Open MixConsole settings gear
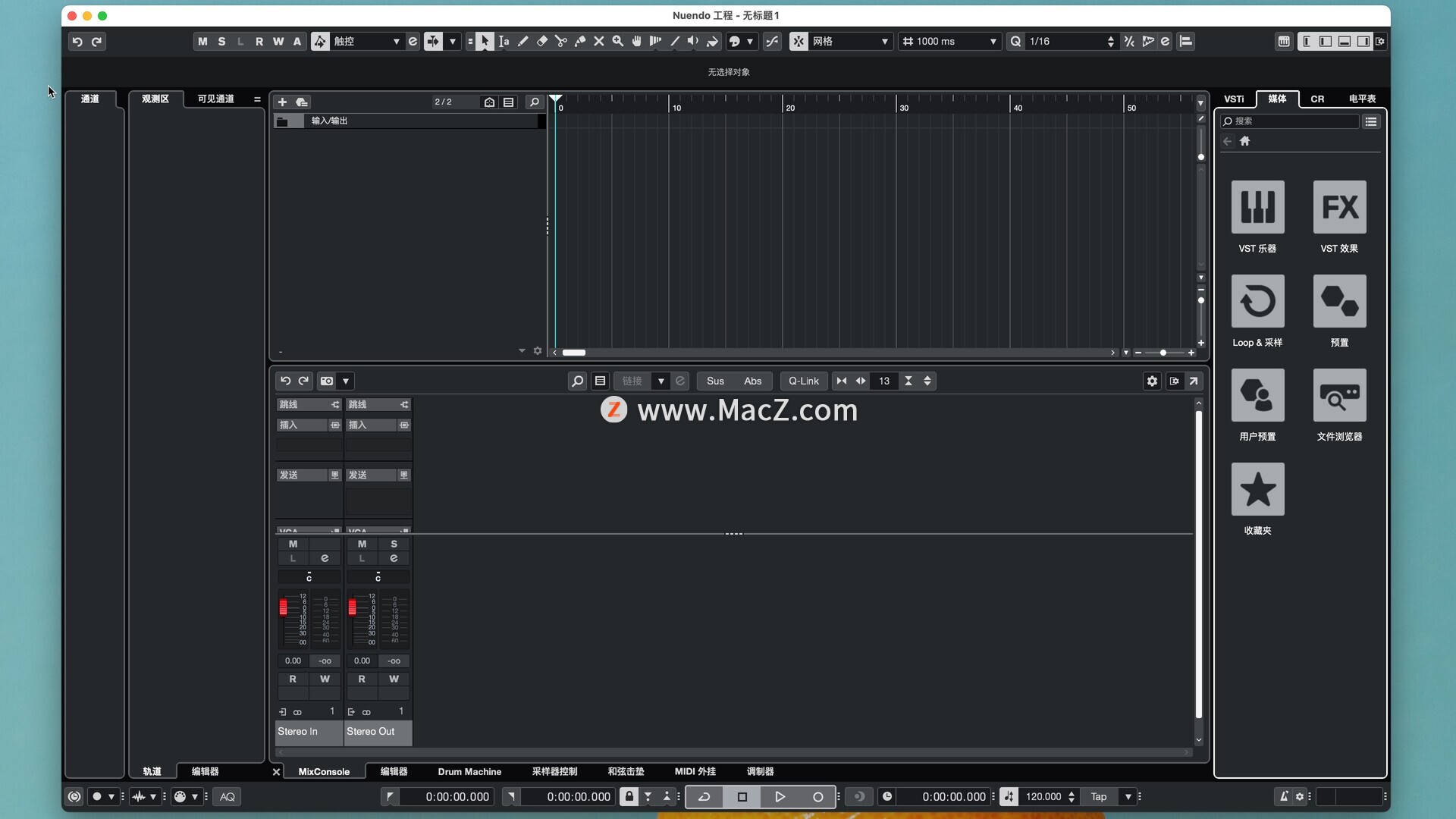1456x819 pixels. tap(1152, 381)
